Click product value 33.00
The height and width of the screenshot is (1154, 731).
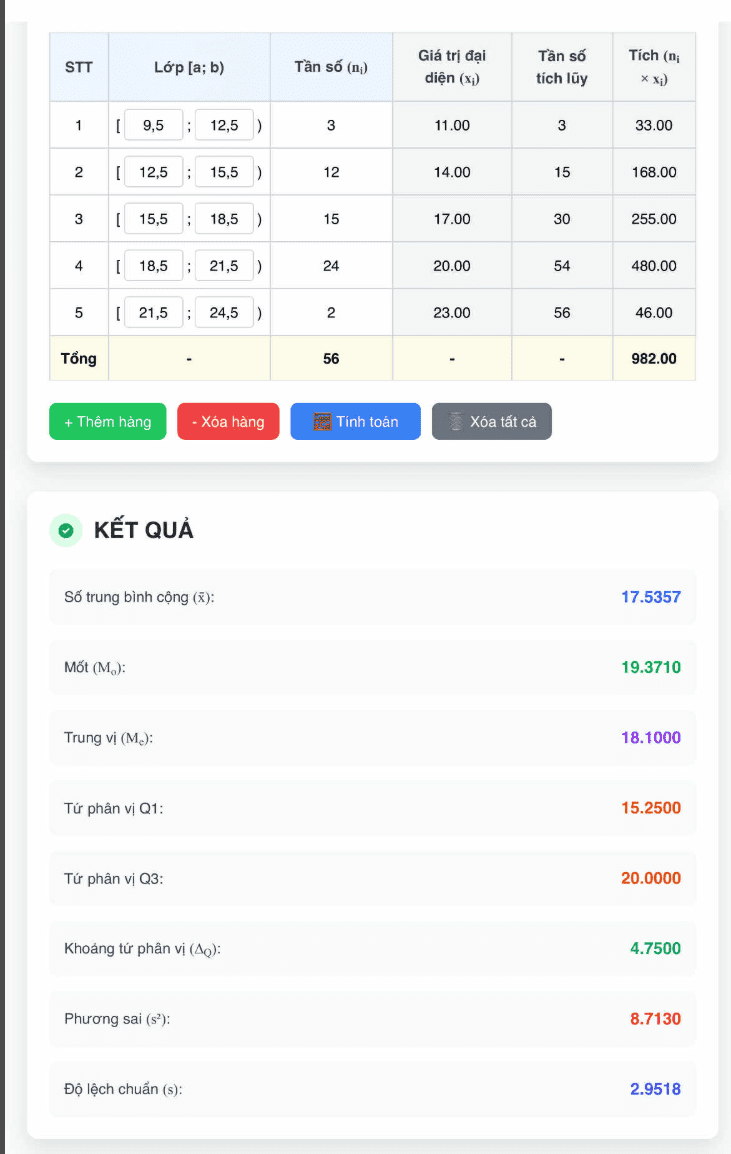click(654, 125)
